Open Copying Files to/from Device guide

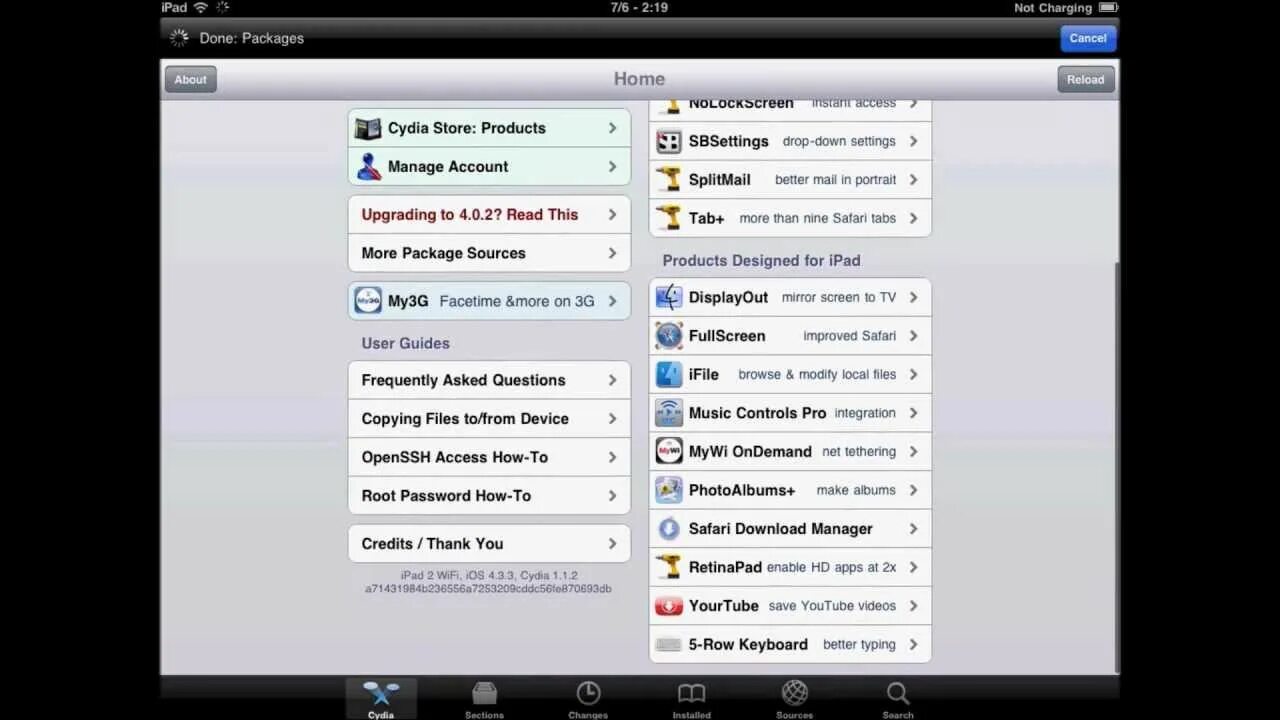pyautogui.click(x=489, y=419)
